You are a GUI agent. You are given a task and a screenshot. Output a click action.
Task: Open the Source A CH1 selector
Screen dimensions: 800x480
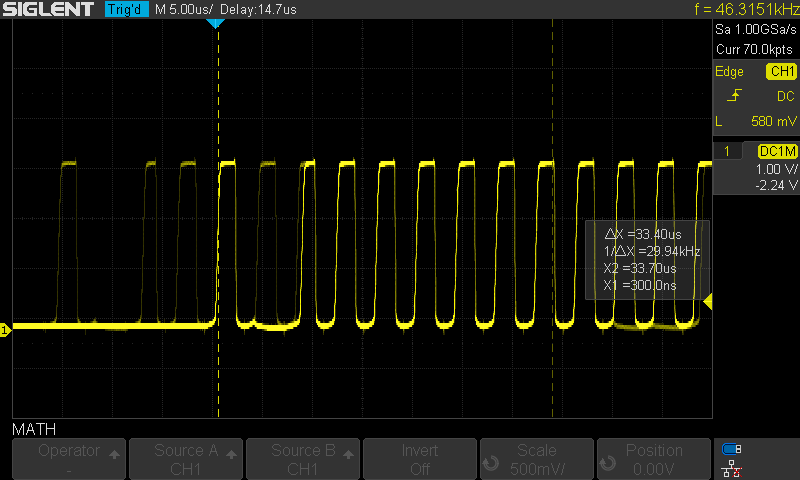(x=186, y=459)
